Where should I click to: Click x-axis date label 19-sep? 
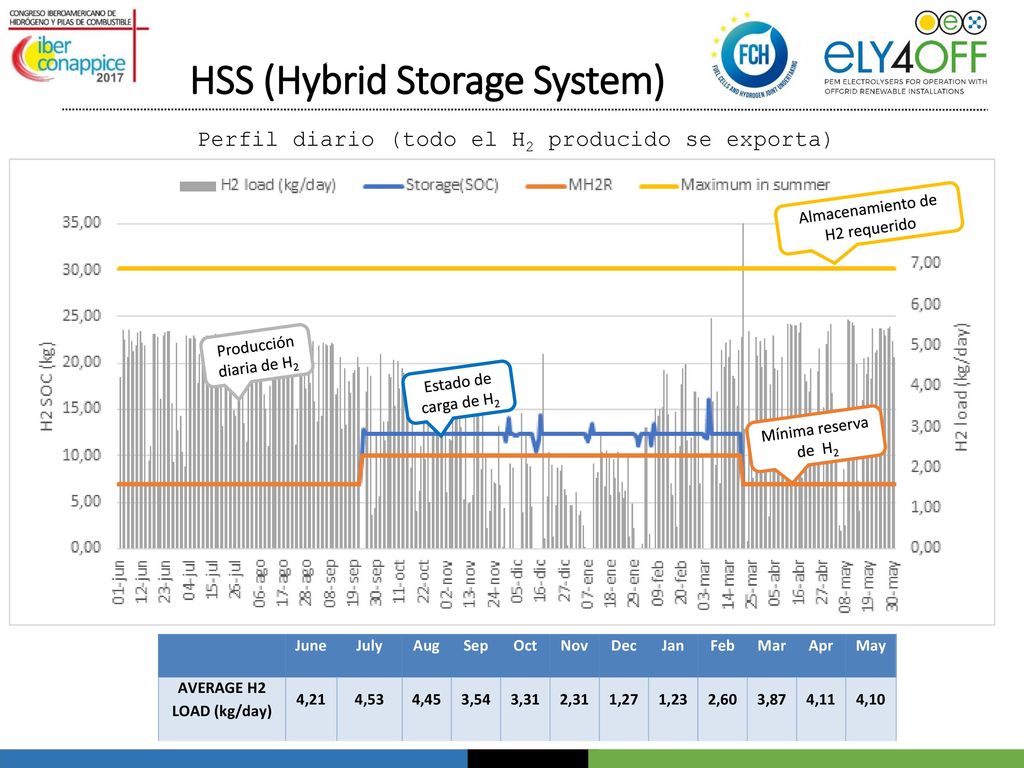coord(353,583)
